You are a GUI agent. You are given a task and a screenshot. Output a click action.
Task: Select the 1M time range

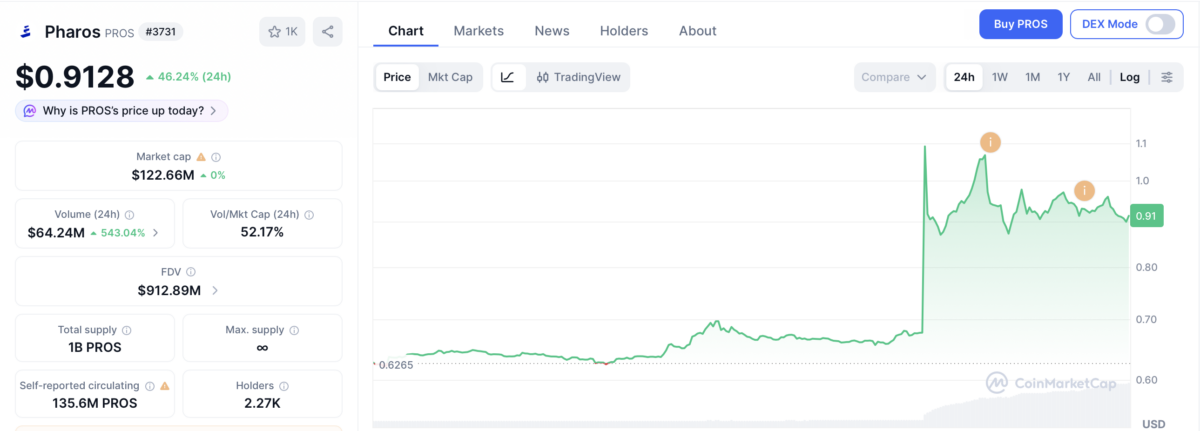tap(1033, 77)
